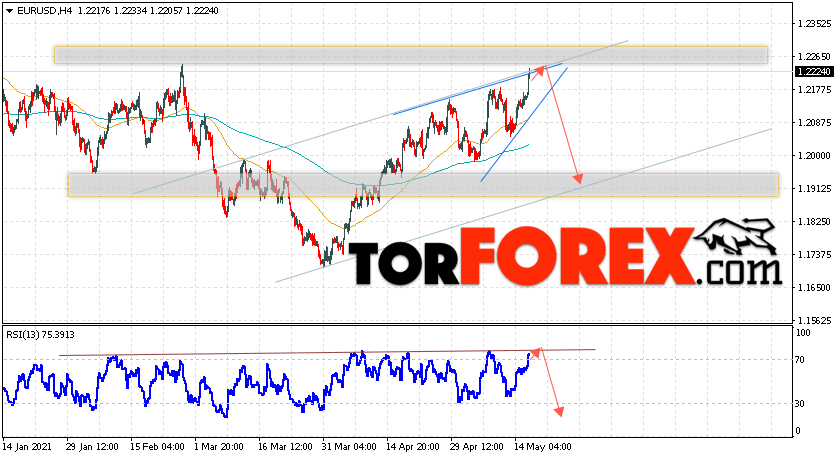Click the 1.21775 price scale label
This screenshot has width=838, height=458.
tap(814, 89)
